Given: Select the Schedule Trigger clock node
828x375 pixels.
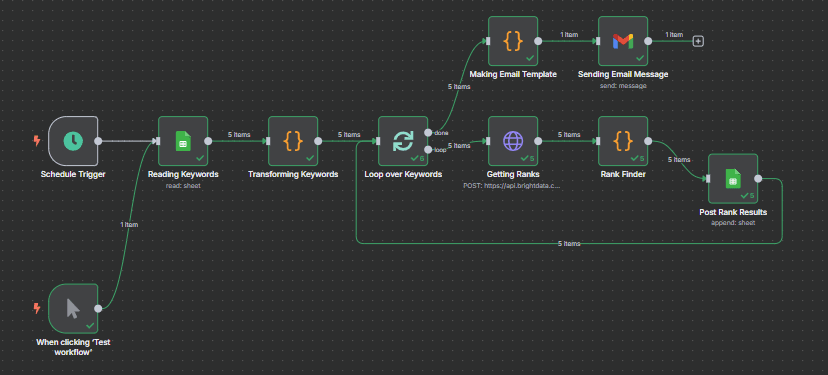Looking at the screenshot, I should [x=73, y=141].
